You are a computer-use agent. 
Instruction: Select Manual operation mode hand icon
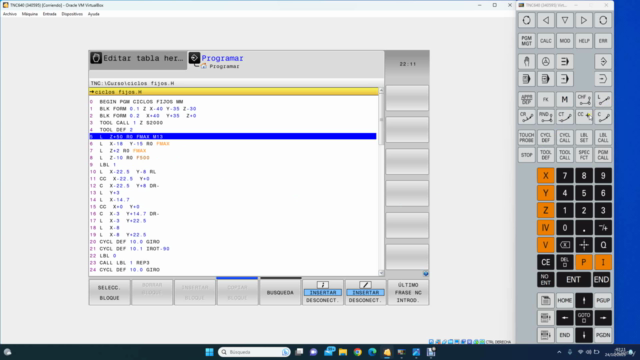[x=527, y=62]
